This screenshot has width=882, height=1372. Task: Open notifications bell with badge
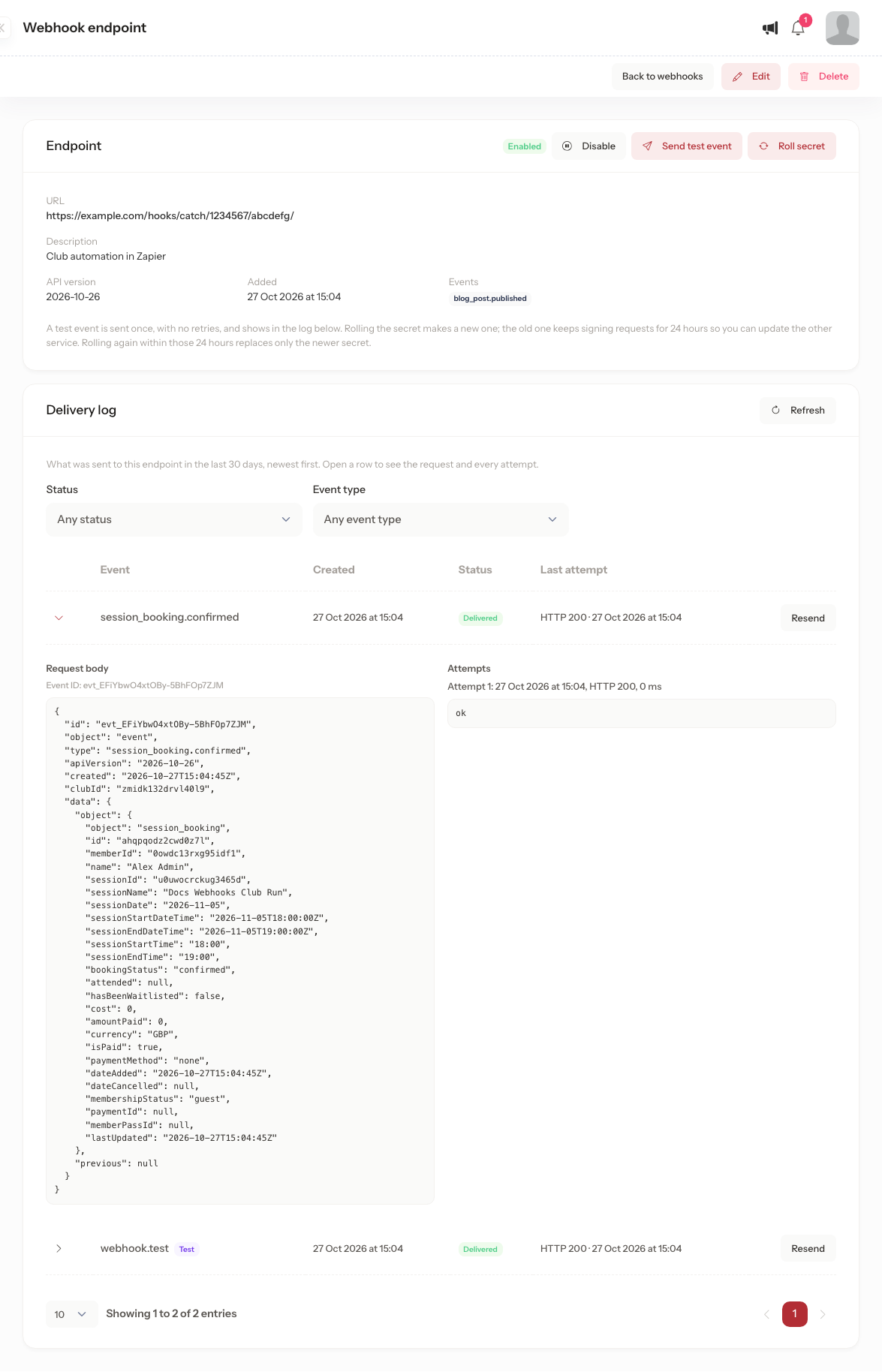coord(799,27)
